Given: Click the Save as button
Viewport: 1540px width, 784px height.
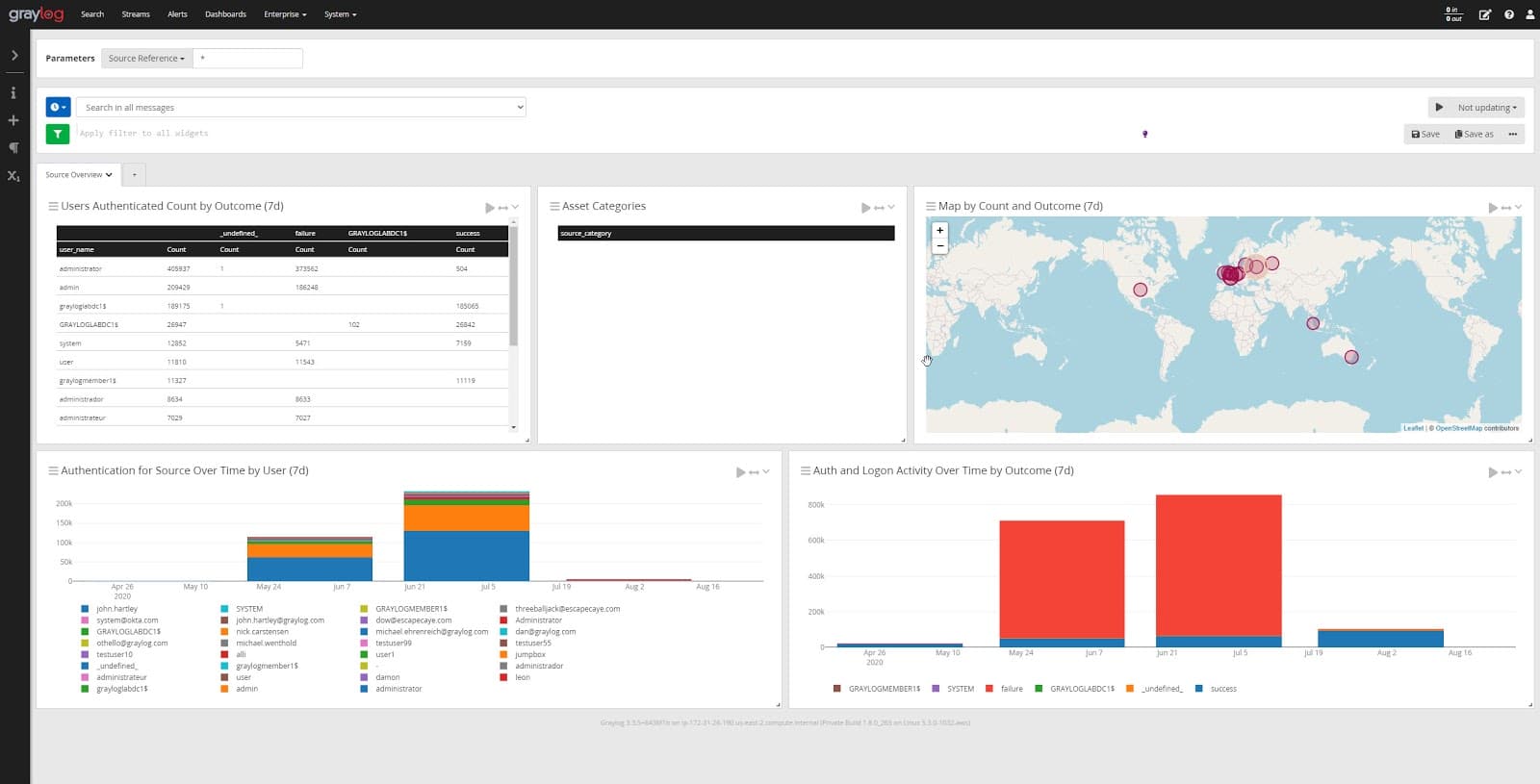Looking at the screenshot, I should (x=1474, y=134).
